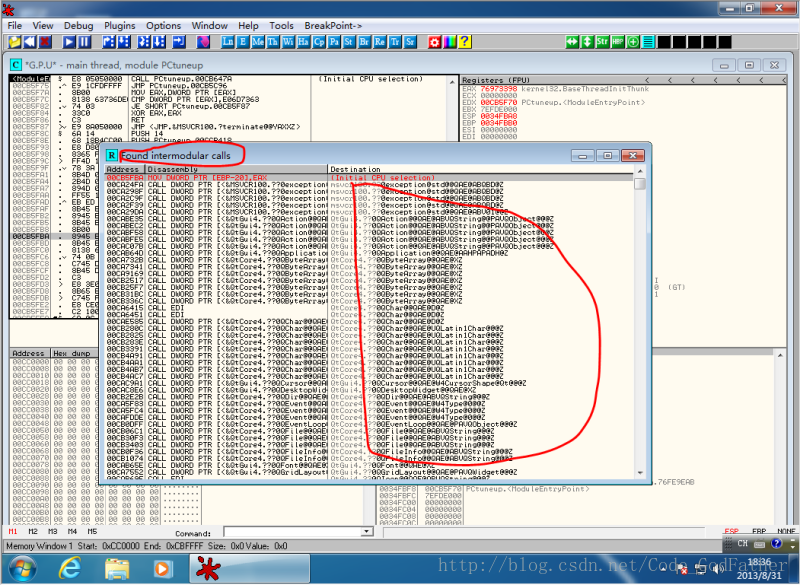
Task: Click the Execute till return icon
Action: coord(179,42)
